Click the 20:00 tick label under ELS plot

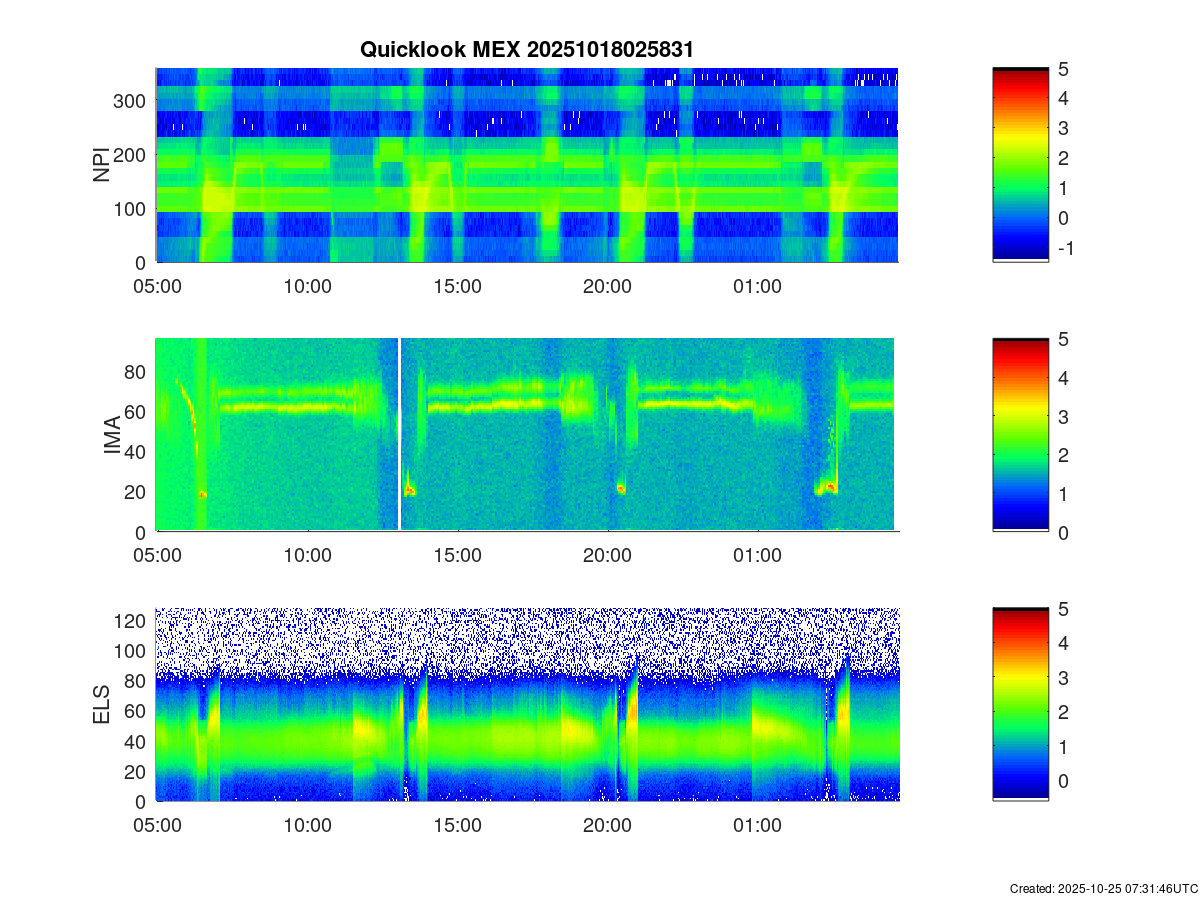pyautogui.click(x=607, y=826)
